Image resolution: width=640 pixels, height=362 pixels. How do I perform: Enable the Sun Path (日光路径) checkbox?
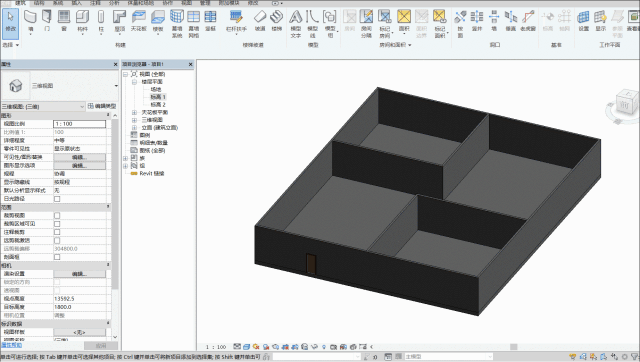click(57, 199)
